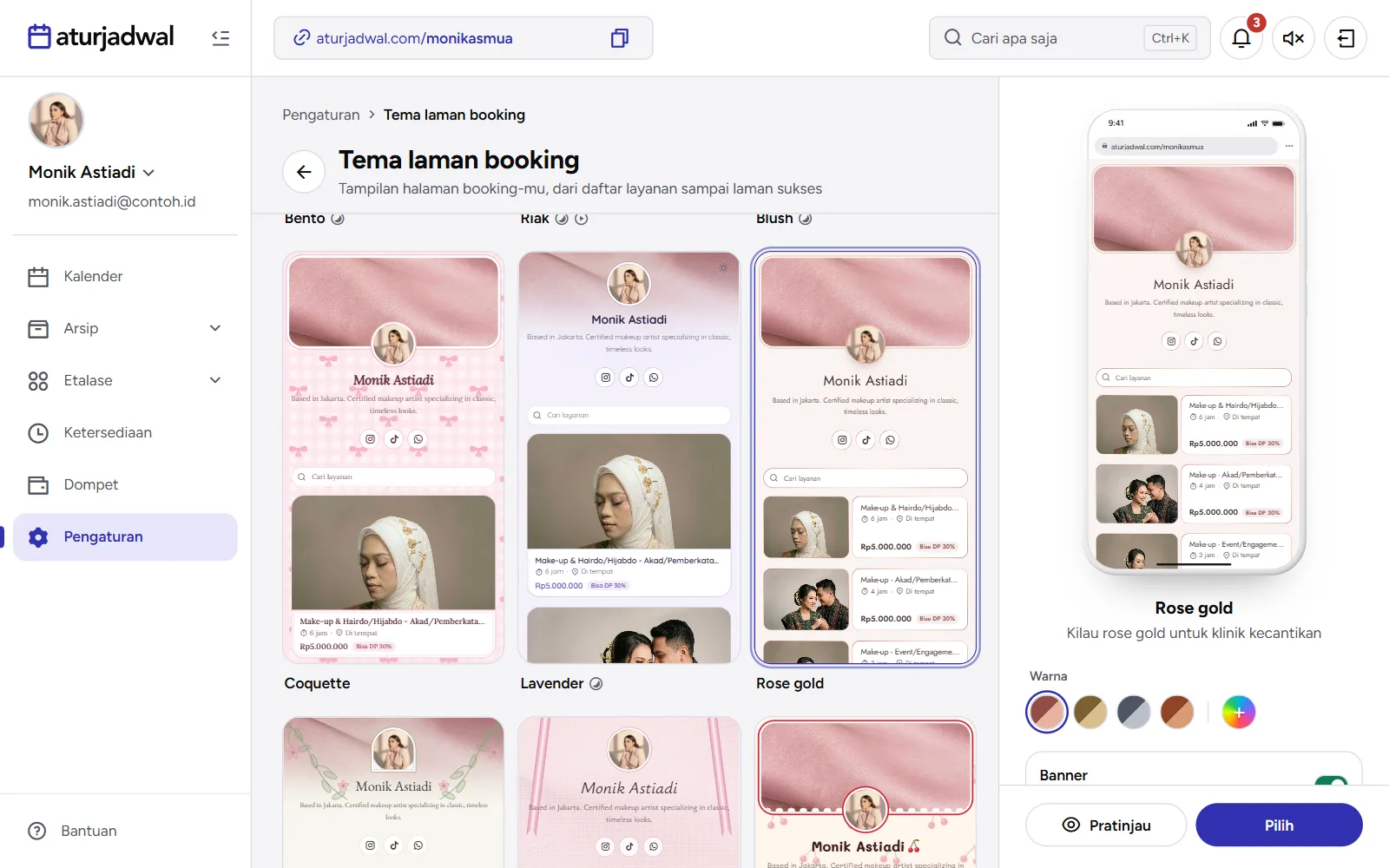Screen dimensions: 1389x868
Task: Select the Coquette theme thumbnail
Action: [x=393, y=457]
